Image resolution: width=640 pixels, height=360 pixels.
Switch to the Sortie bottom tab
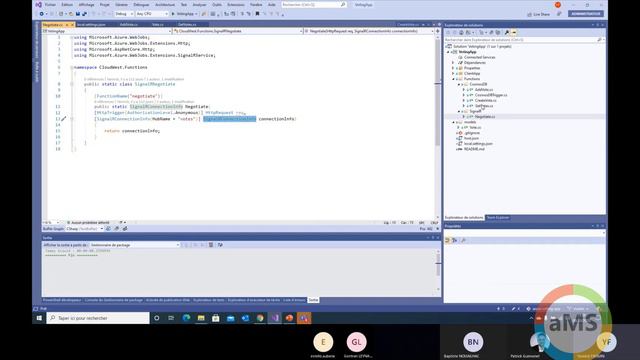313,300
